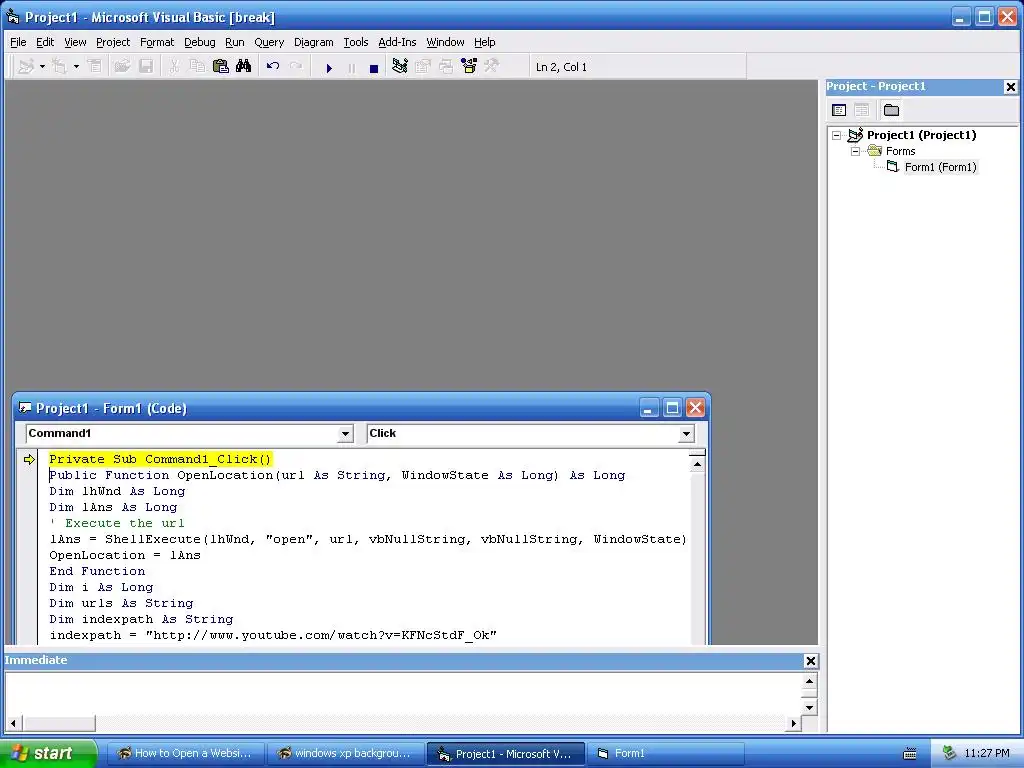Select Project1 (Project1) root tree item
Image resolution: width=1024 pixels, height=768 pixels.
click(921, 135)
